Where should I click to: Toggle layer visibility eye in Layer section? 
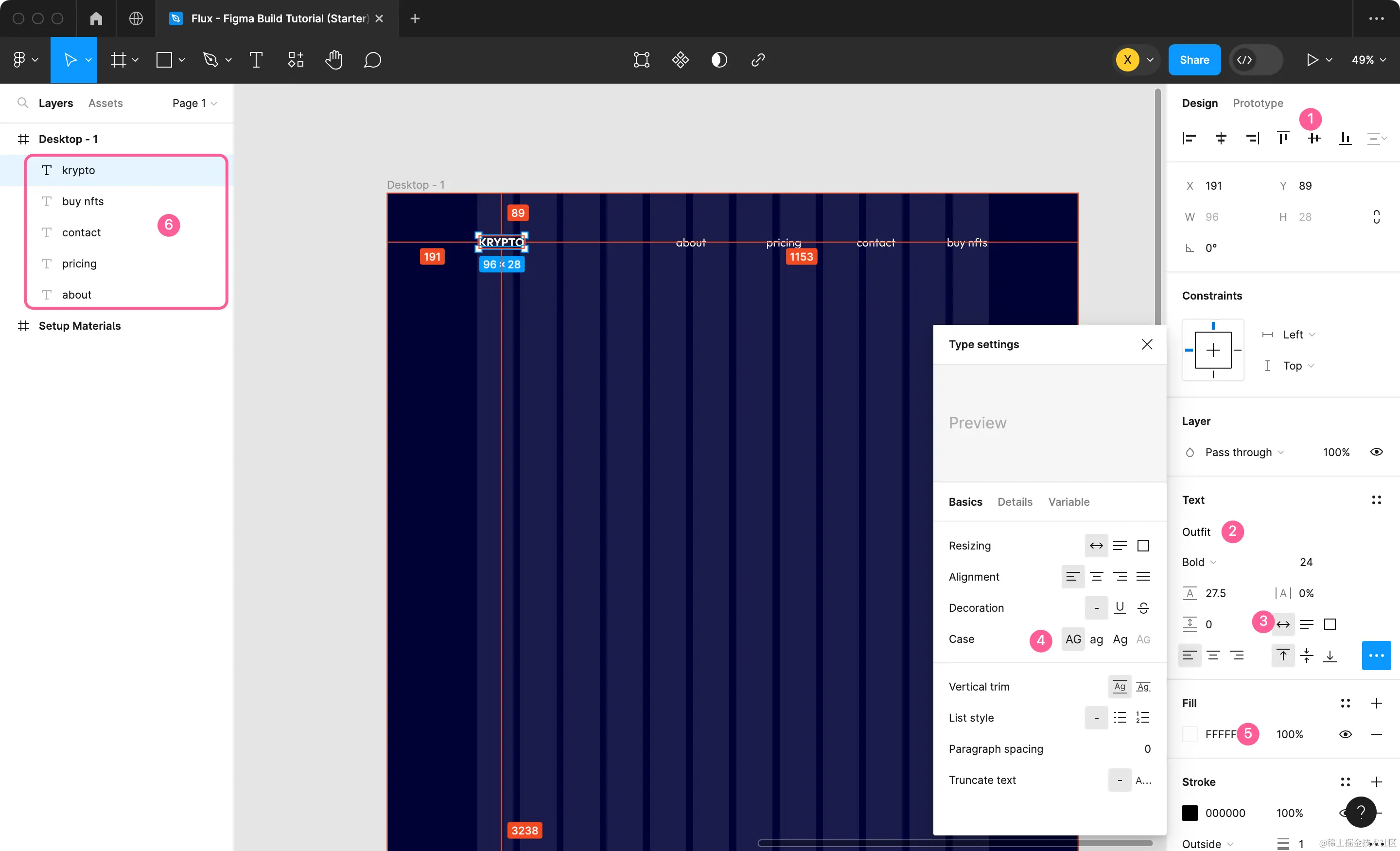click(x=1376, y=452)
